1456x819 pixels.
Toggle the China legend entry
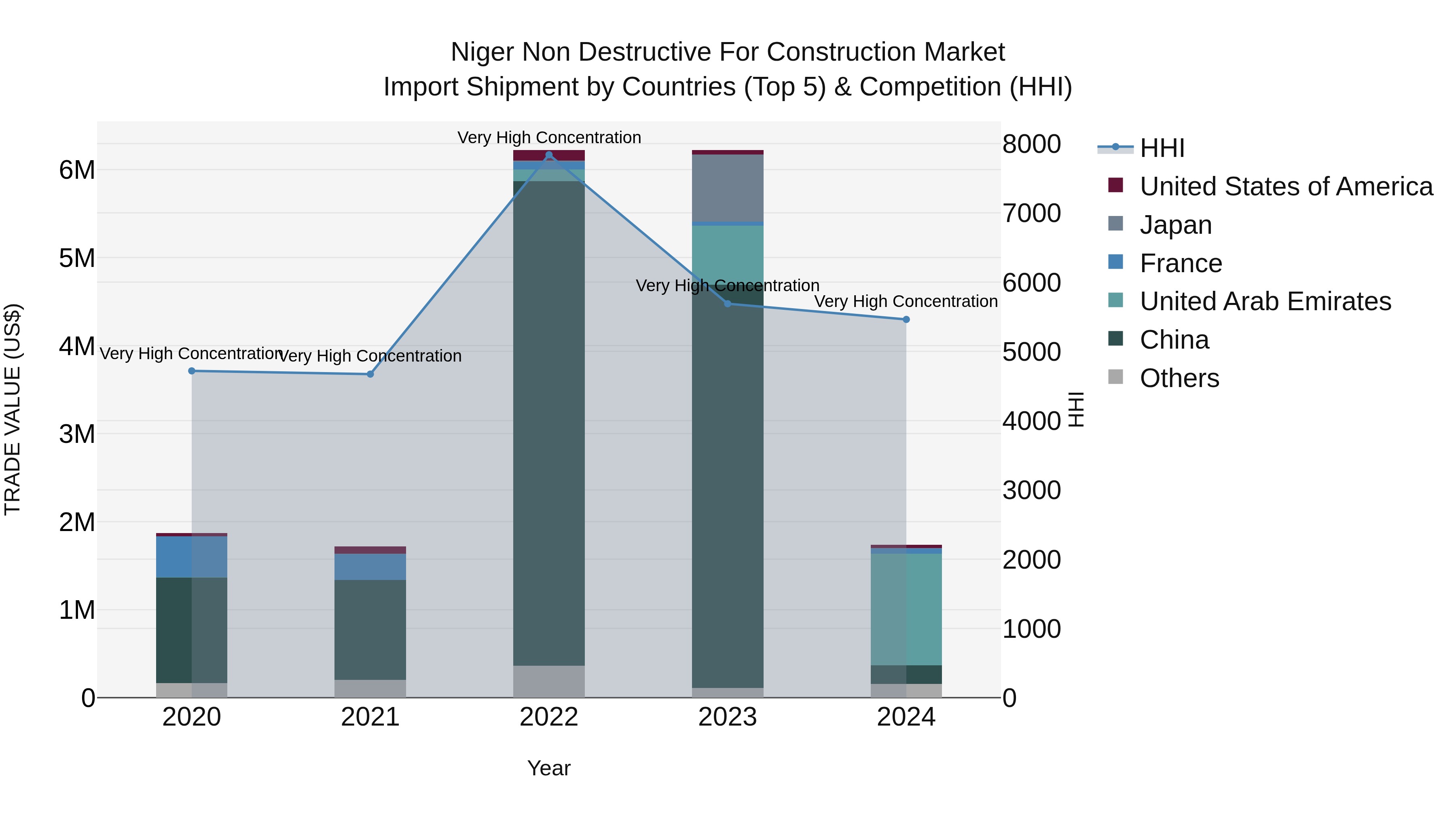1159,340
